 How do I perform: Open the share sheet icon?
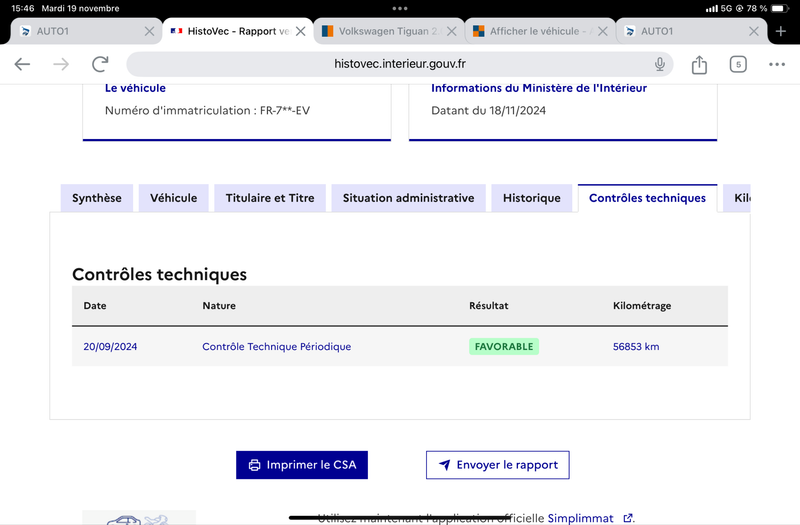click(699, 64)
